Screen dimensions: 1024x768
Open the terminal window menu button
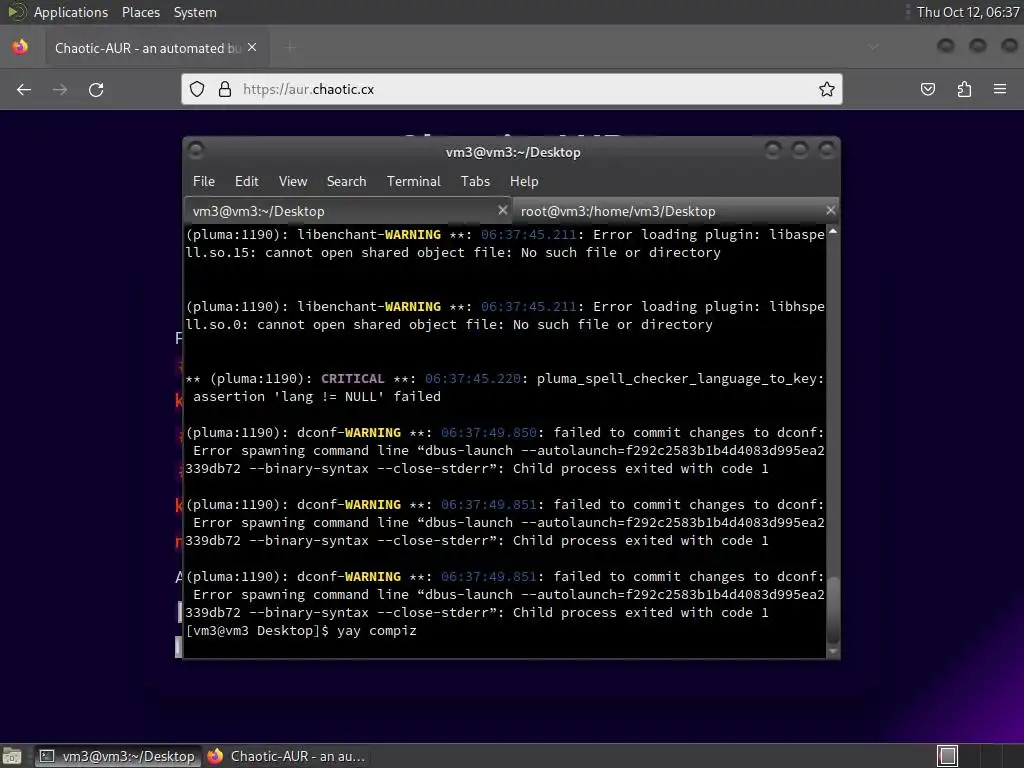(196, 151)
